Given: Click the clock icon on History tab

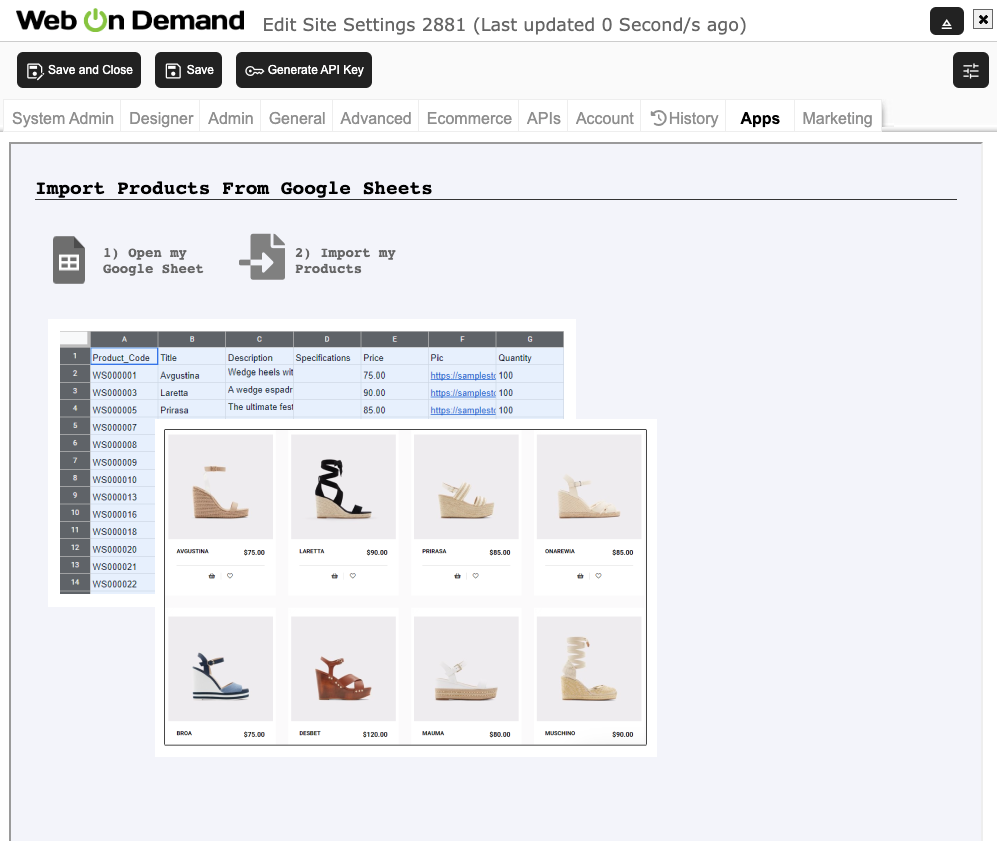Looking at the screenshot, I should pos(658,118).
